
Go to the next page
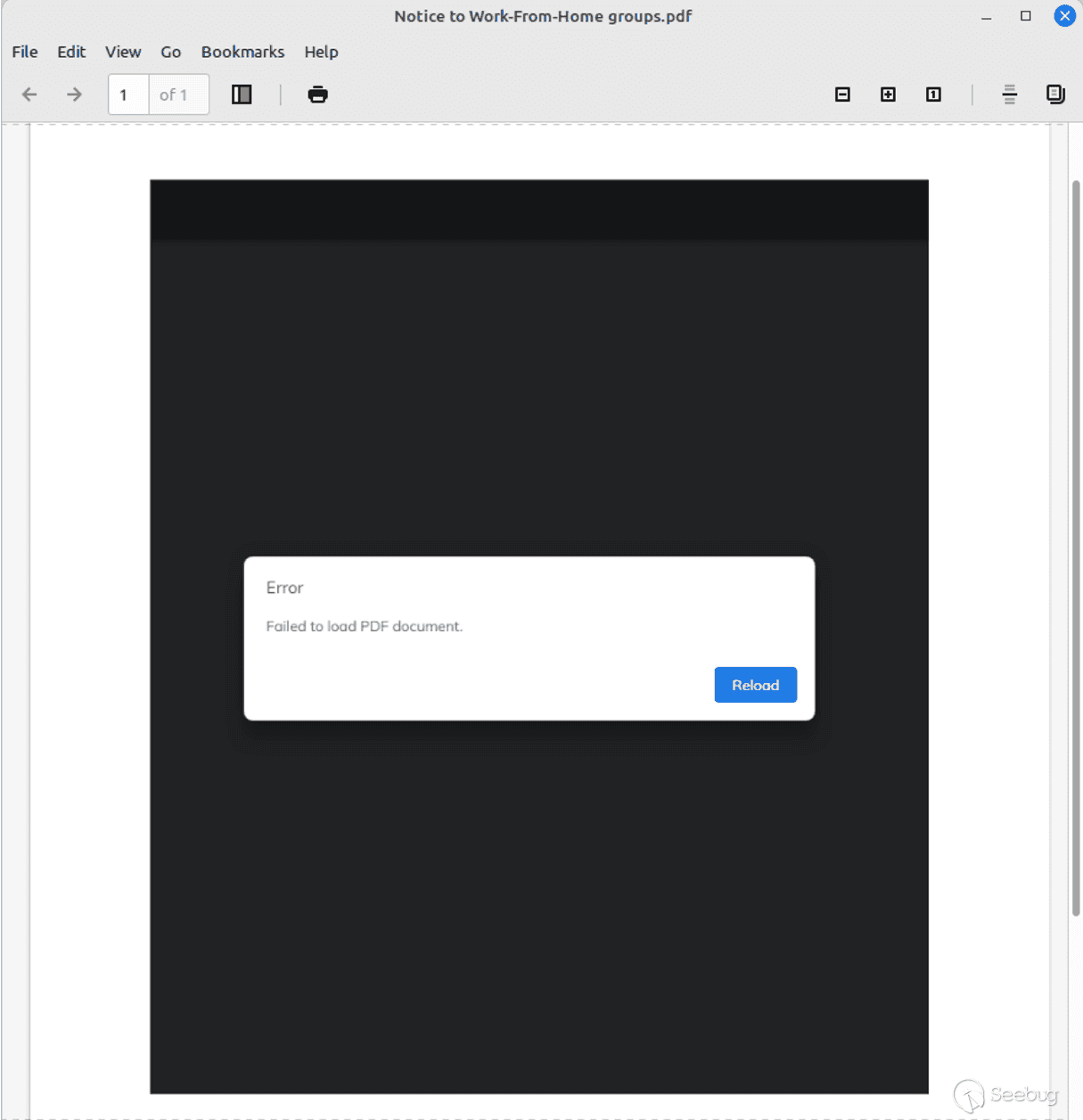coord(74,94)
